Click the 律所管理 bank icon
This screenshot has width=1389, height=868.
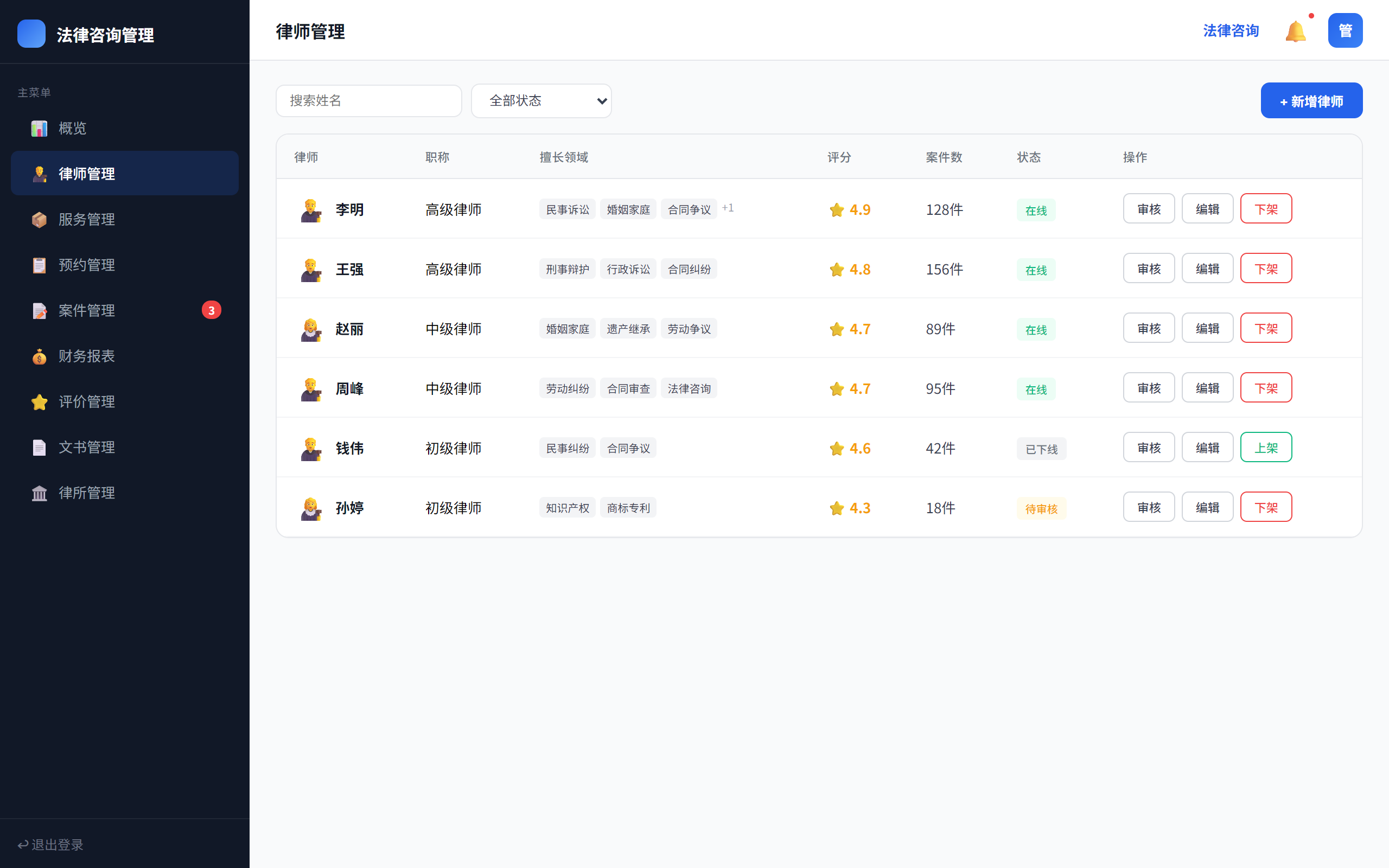[39, 493]
